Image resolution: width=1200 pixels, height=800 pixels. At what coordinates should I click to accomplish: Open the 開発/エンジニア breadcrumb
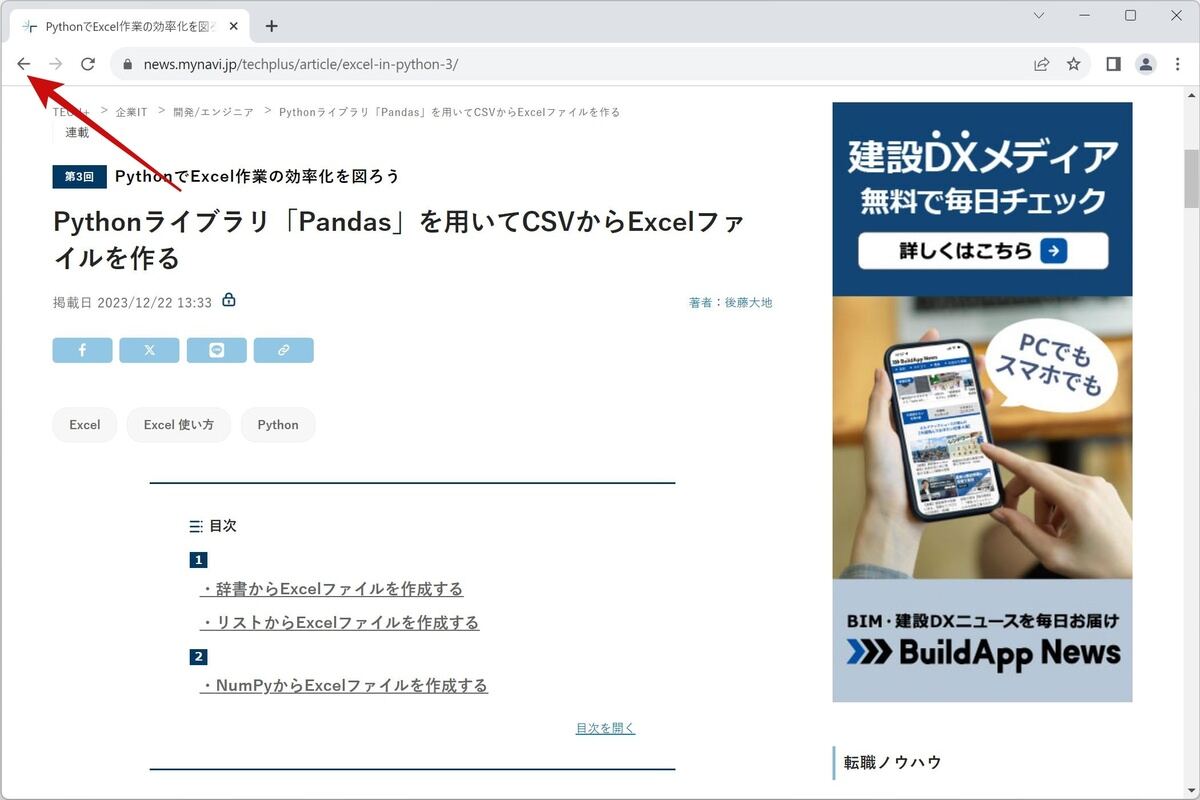[213, 112]
